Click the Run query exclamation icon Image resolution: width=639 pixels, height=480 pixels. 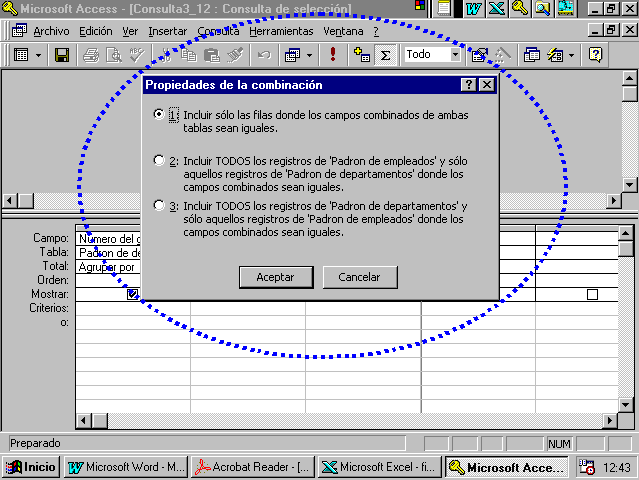tap(333, 55)
